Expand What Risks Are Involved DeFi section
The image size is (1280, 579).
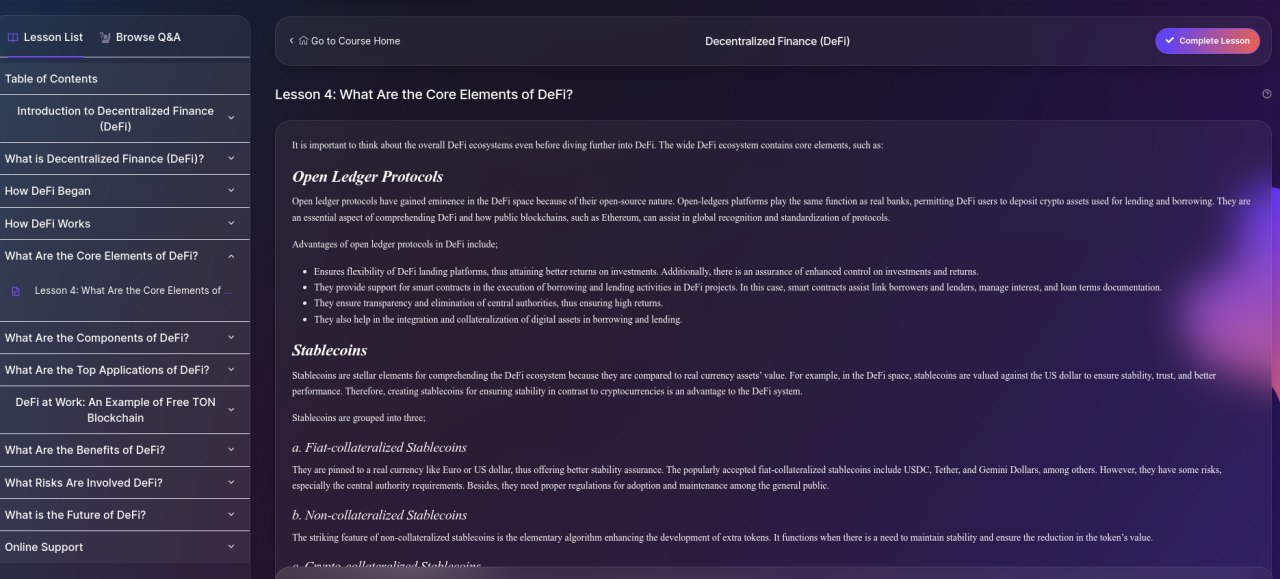[x=231, y=483]
